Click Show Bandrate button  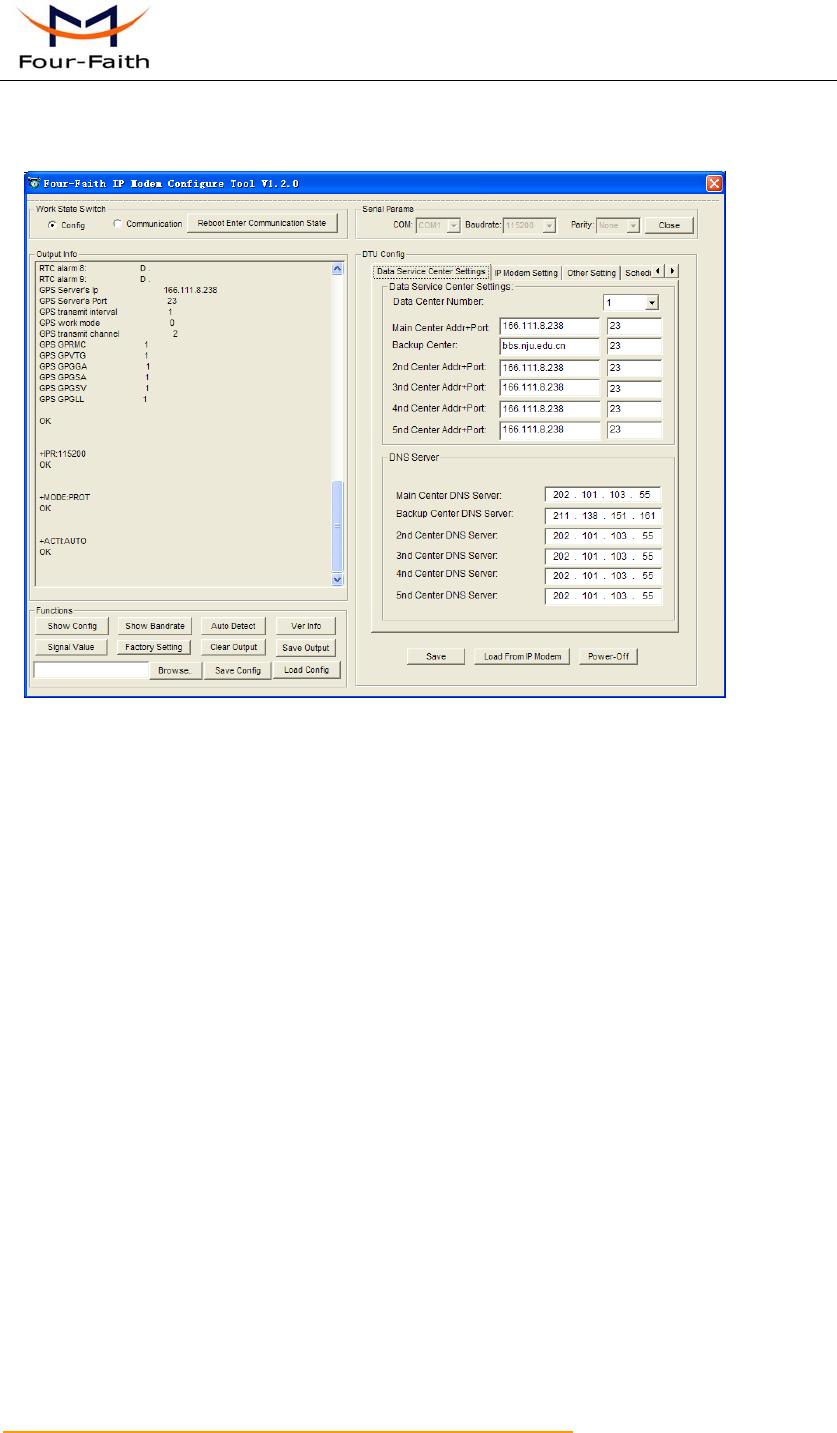point(155,626)
